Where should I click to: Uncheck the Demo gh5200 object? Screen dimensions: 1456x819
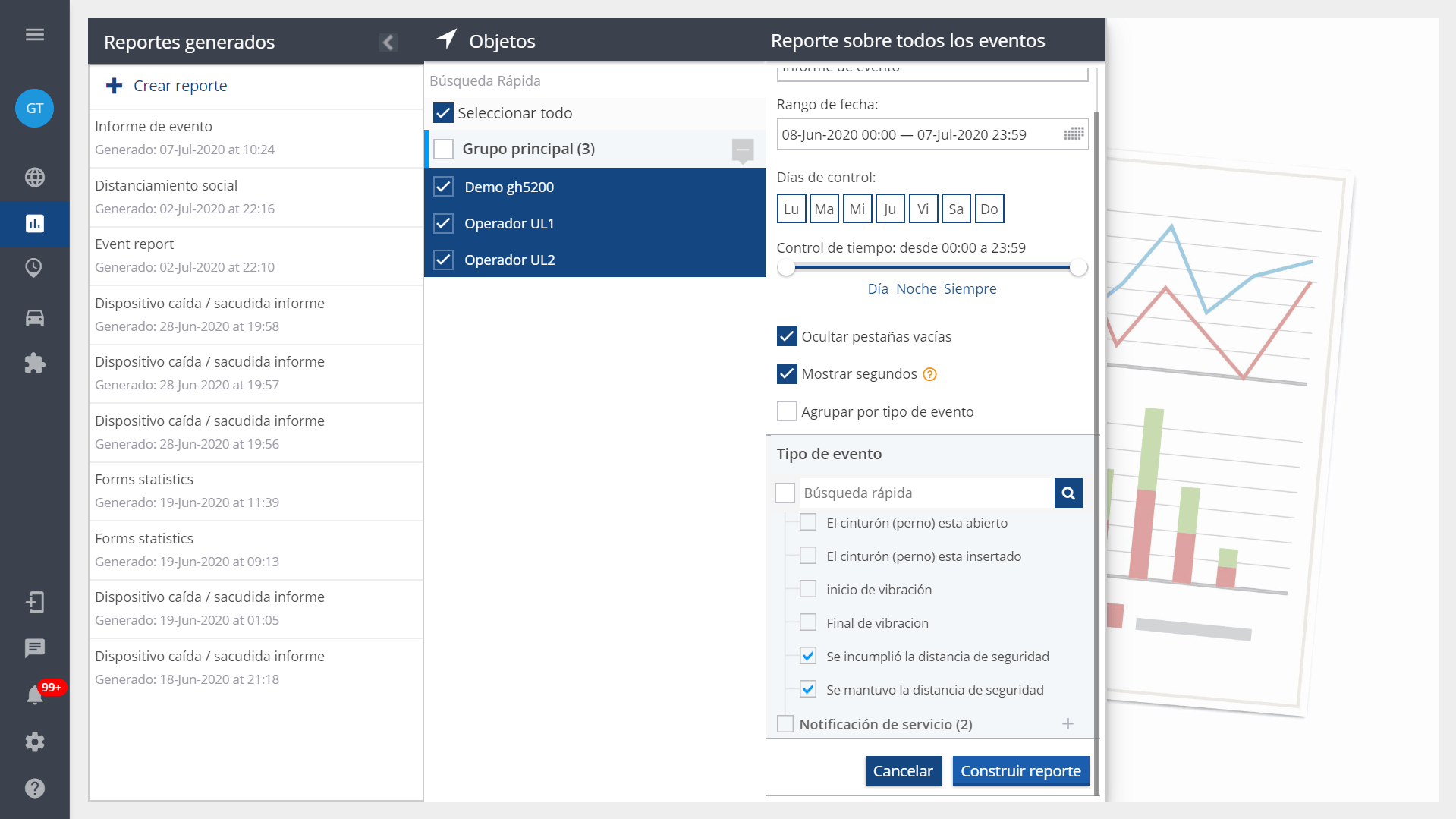[x=443, y=187]
